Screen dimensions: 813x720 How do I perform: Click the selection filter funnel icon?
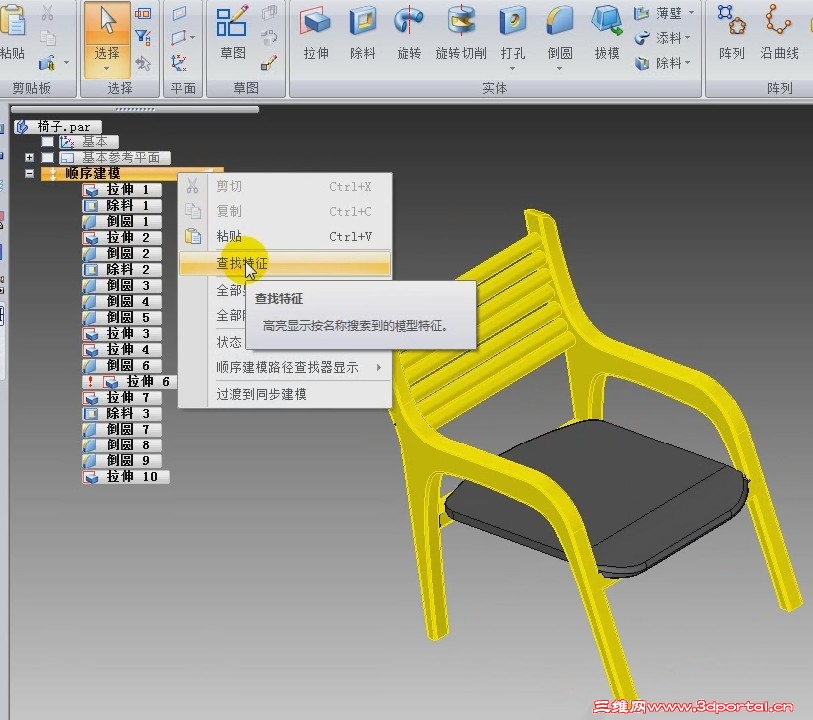(143, 37)
